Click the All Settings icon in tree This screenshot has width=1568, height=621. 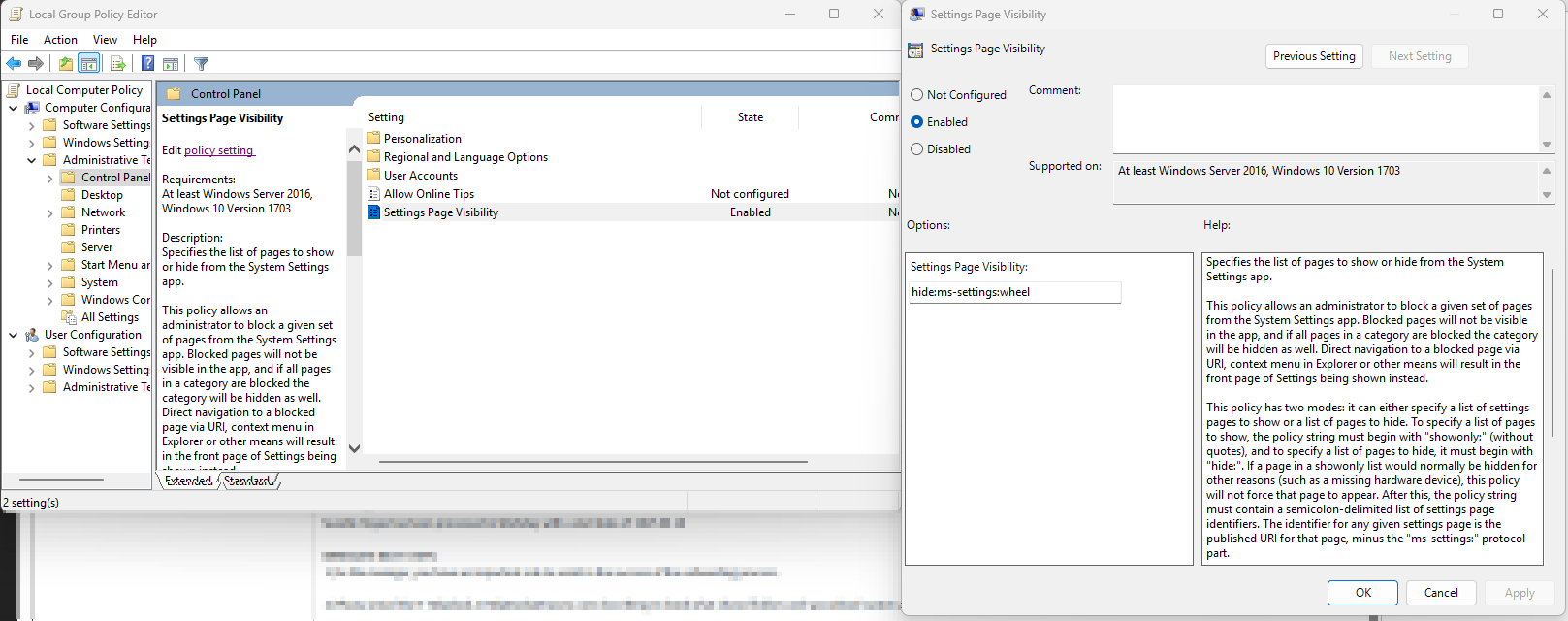[x=68, y=317]
